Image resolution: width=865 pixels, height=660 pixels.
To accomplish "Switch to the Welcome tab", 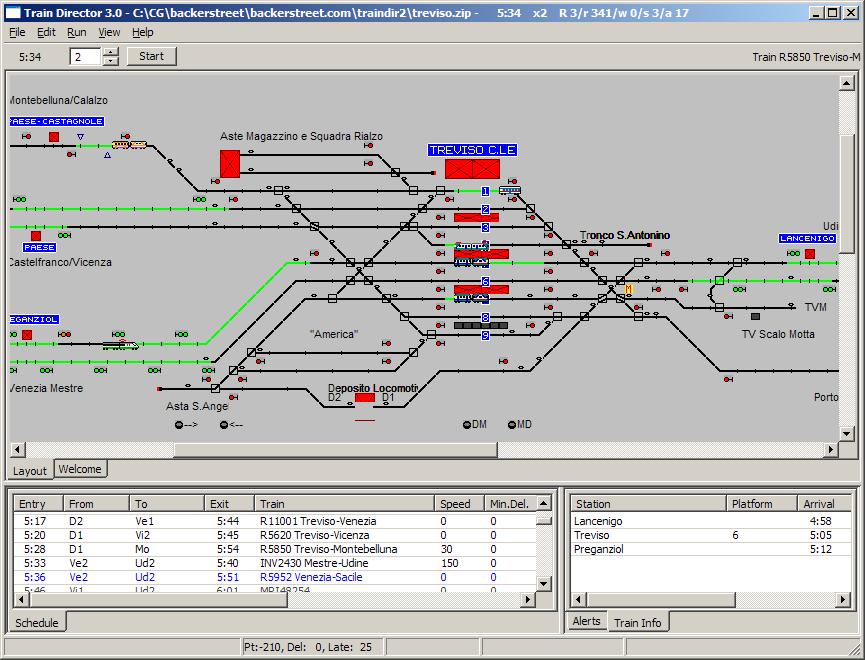I will click(80, 469).
